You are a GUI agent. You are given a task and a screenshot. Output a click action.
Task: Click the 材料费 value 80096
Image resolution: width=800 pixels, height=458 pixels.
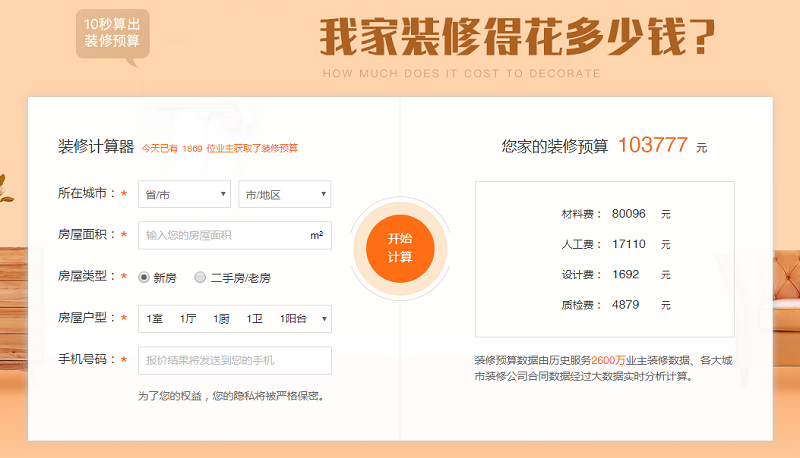tap(629, 214)
